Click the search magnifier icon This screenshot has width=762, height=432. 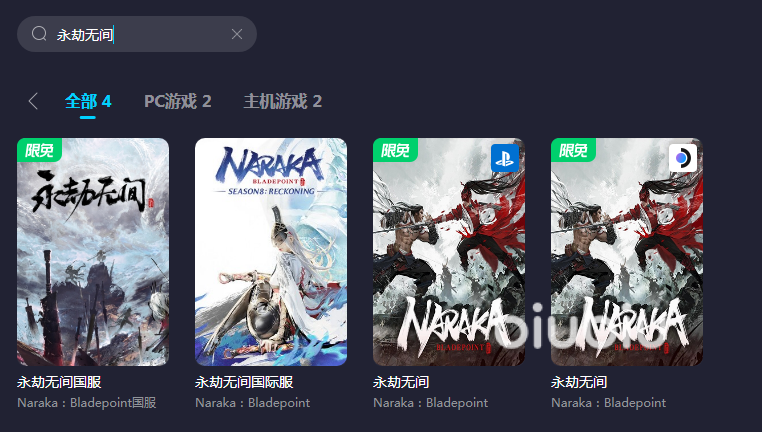(x=39, y=34)
